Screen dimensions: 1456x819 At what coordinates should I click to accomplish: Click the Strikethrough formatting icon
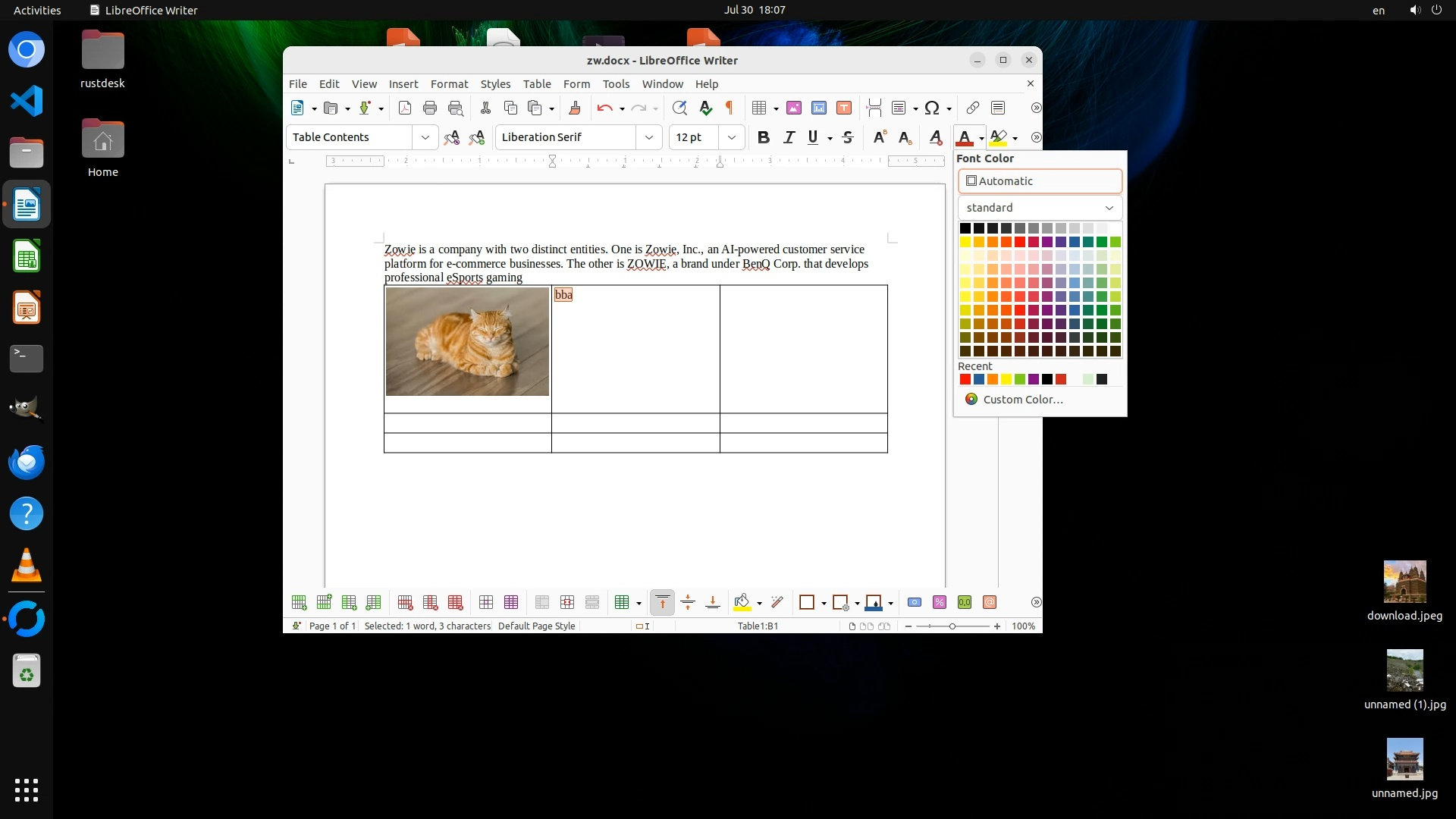(x=848, y=137)
